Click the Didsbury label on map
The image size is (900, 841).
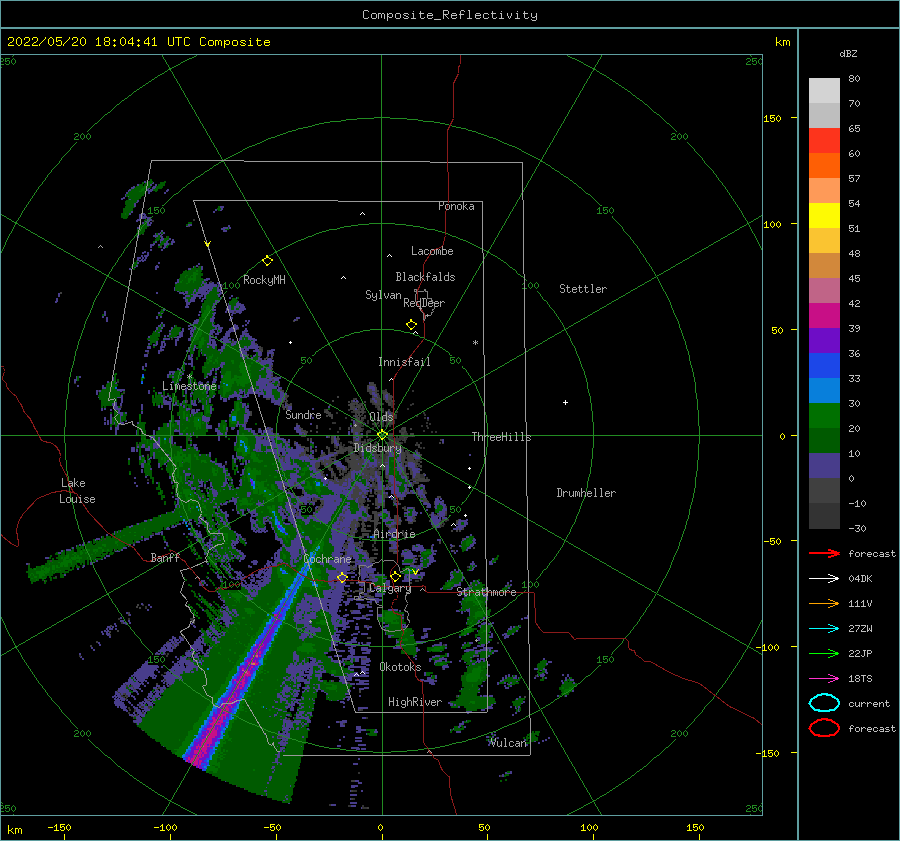[x=377, y=448]
